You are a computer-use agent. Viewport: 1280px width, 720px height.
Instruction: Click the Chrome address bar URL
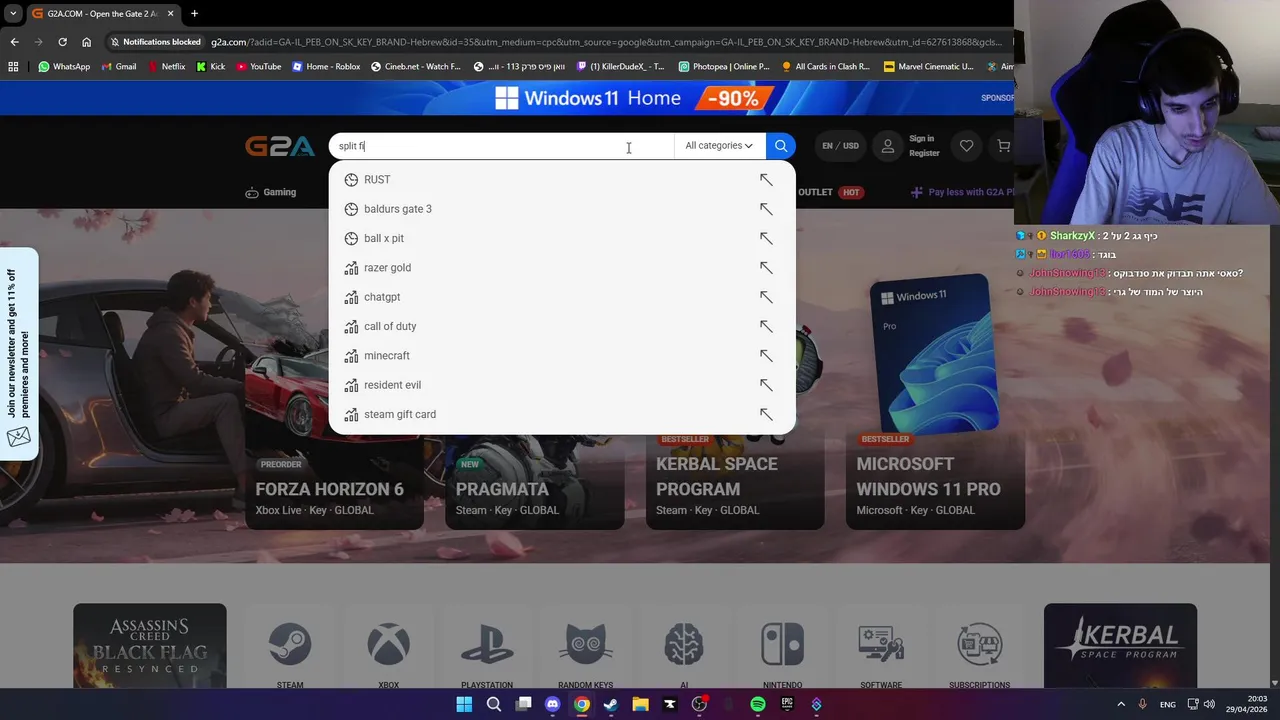coord(606,42)
